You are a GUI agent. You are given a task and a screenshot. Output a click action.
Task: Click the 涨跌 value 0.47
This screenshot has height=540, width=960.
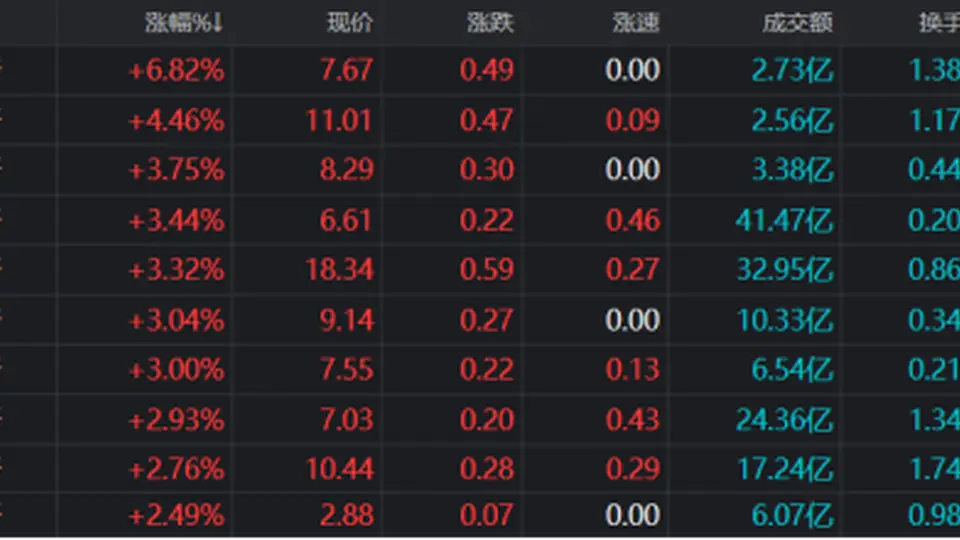[x=487, y=120]
